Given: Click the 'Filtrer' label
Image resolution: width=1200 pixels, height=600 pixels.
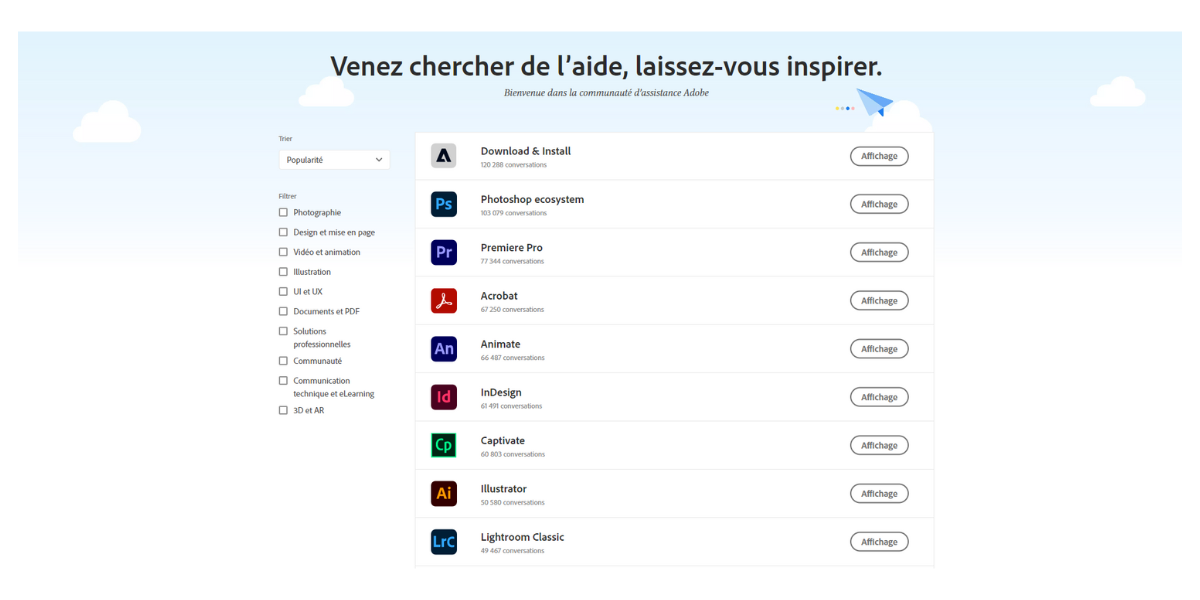Looking at the screenshot, I should tap(288, 196).
